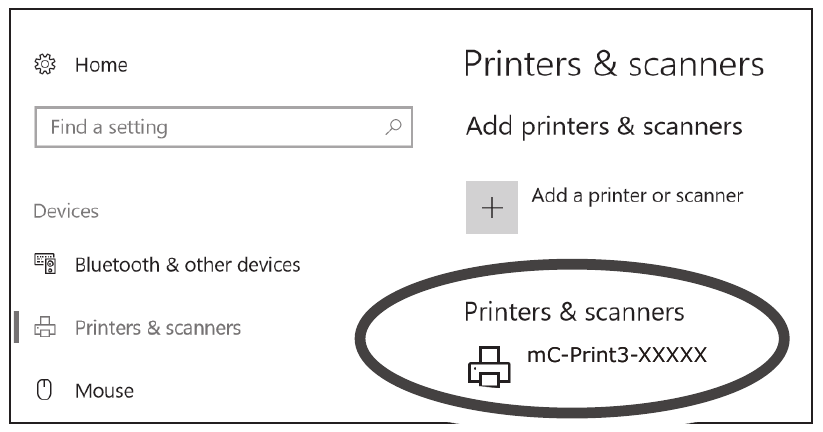823x432 pixels.
Task: Click the Home gear icon
Action: click(44, 66)
